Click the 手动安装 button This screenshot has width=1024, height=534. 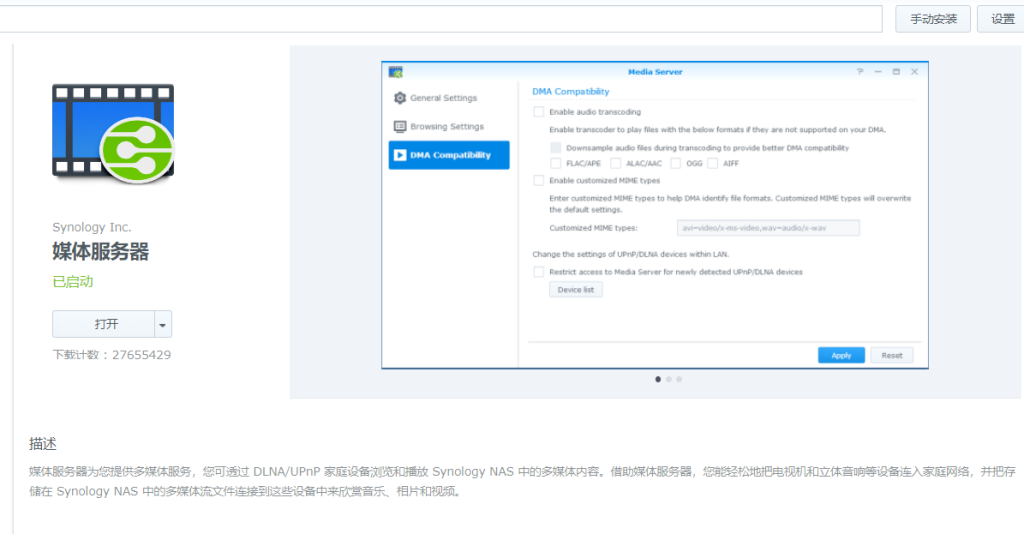933,19
